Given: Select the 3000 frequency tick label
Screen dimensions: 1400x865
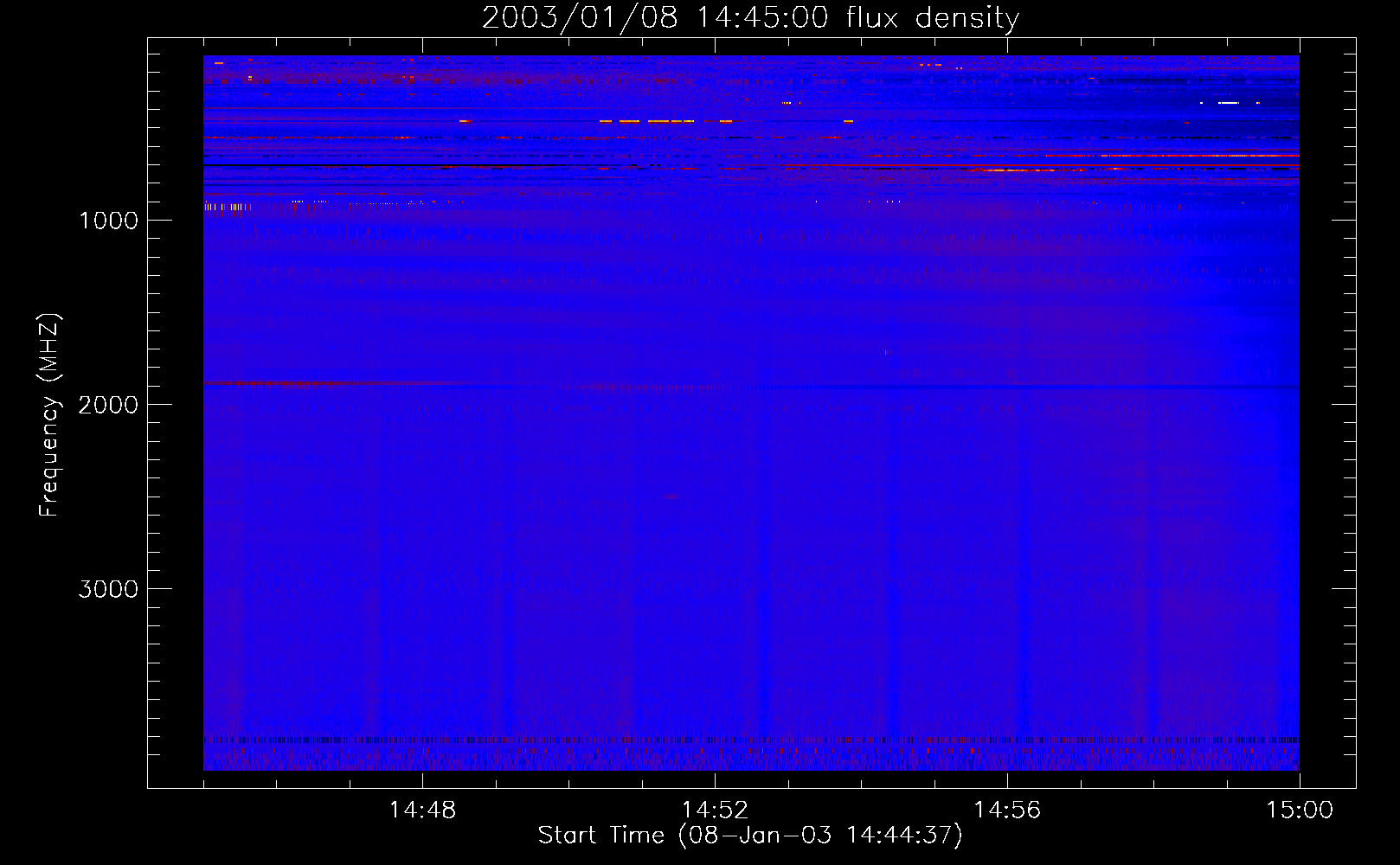Looking at the screenshot, I should [x=108, y=589].
